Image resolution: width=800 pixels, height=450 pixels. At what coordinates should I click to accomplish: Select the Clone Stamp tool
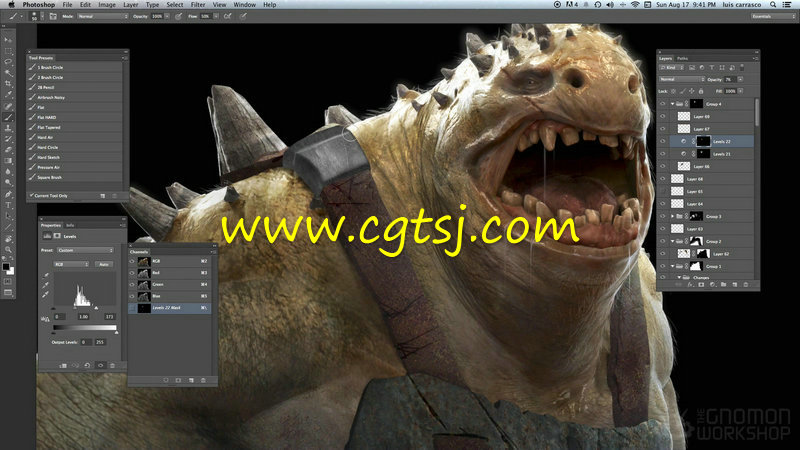(x=8, y=128)
